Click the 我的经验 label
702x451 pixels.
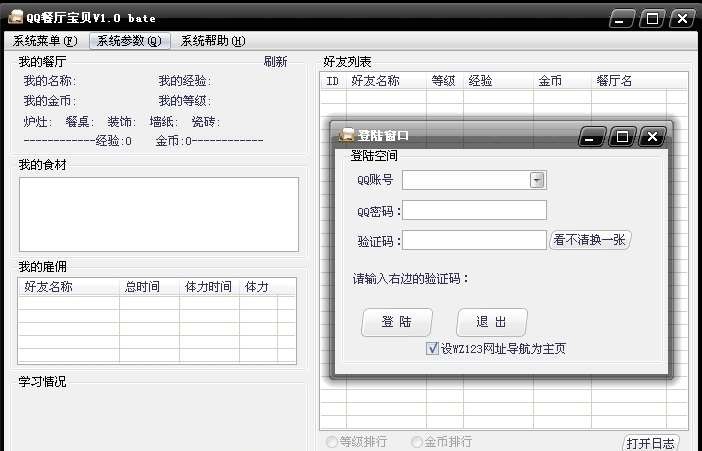coord(184,81)
